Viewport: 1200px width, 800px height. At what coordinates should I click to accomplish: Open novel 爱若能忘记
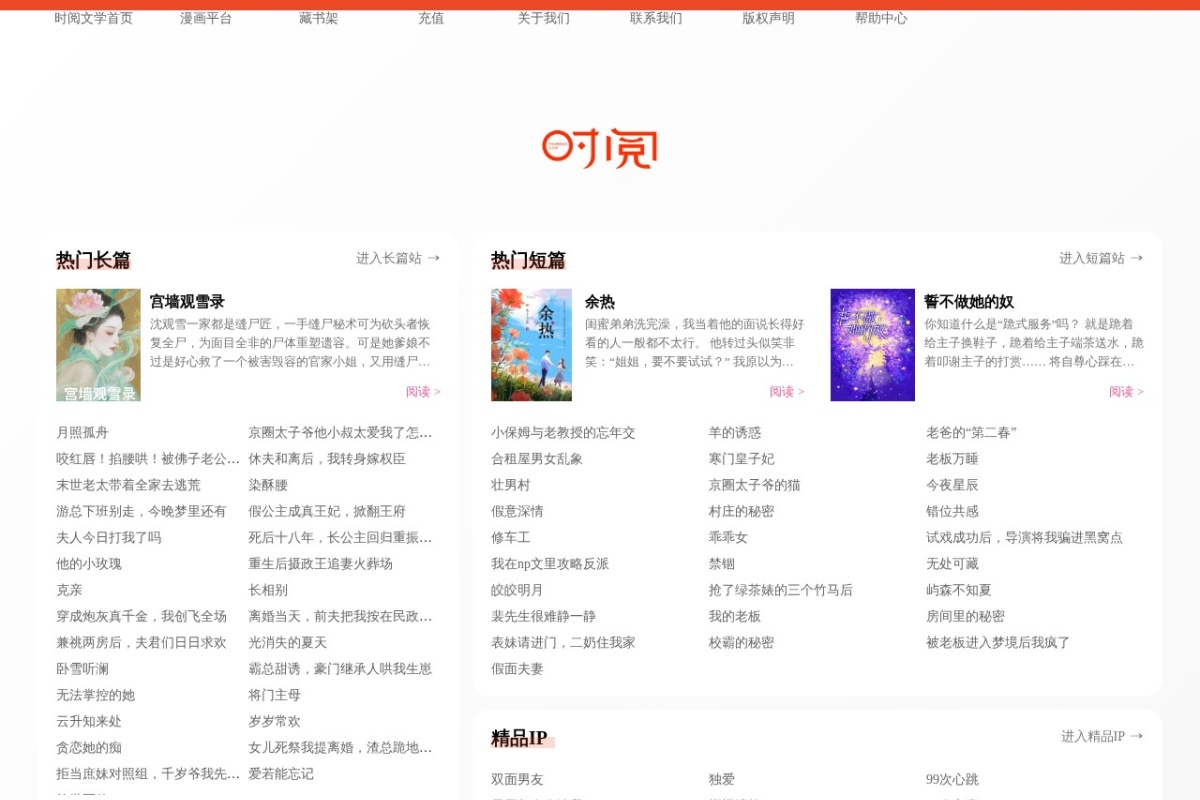point(281,774)
